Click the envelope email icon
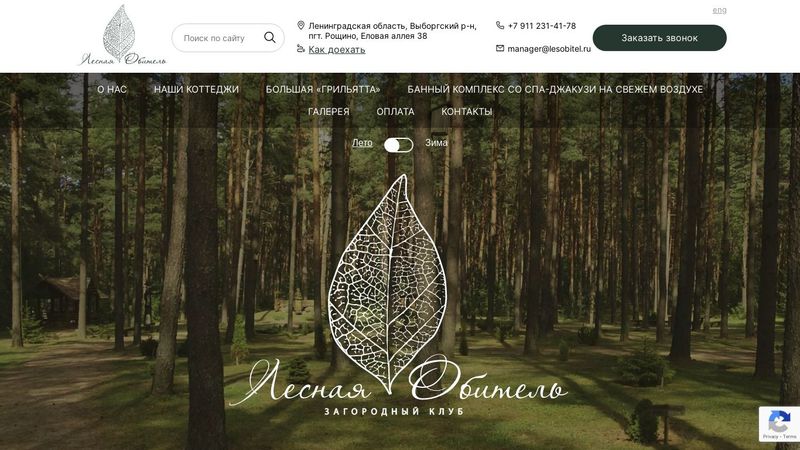800x450 pixels. click(x=499, y=48)
